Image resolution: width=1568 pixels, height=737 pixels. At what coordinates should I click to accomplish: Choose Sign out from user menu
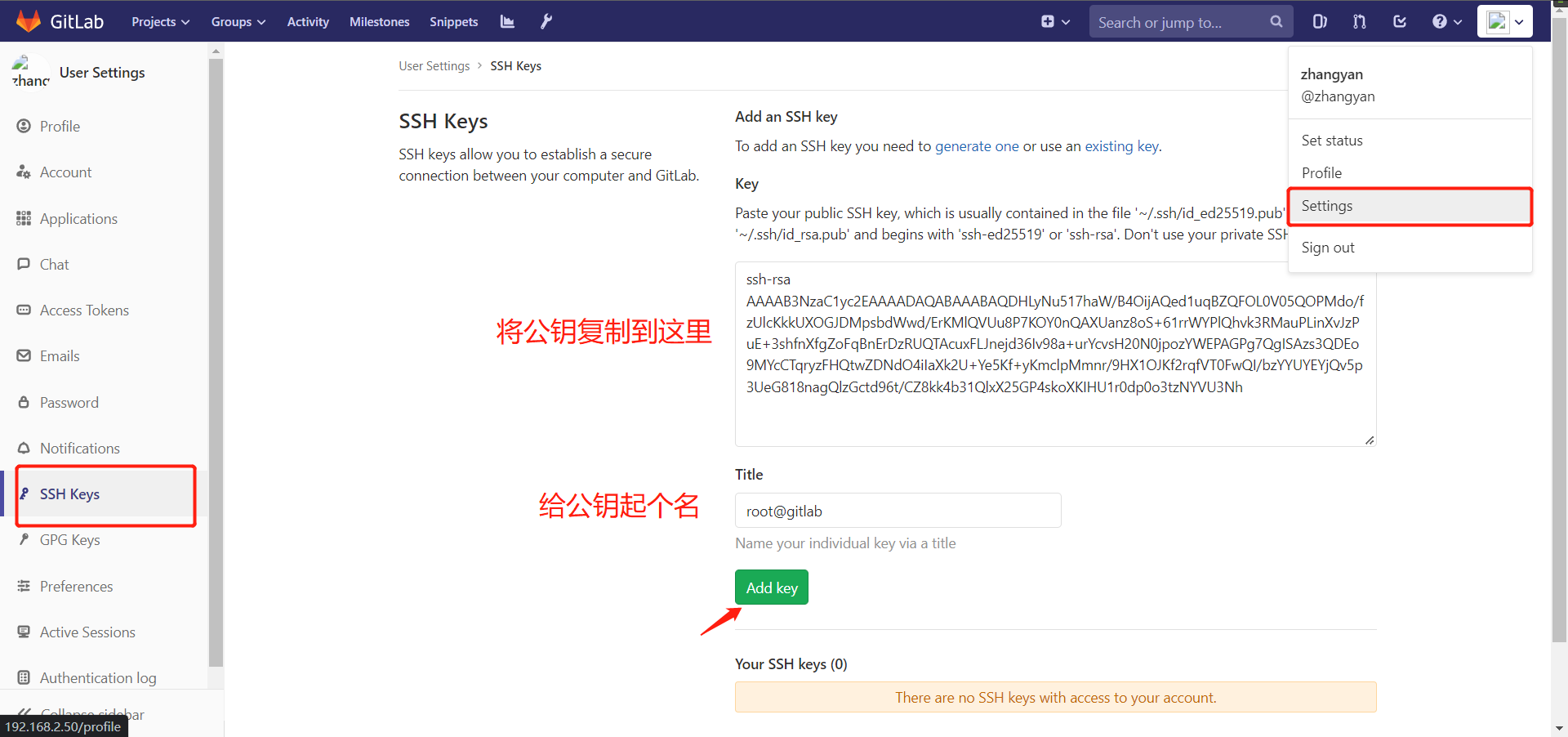tap(1328, 248)
